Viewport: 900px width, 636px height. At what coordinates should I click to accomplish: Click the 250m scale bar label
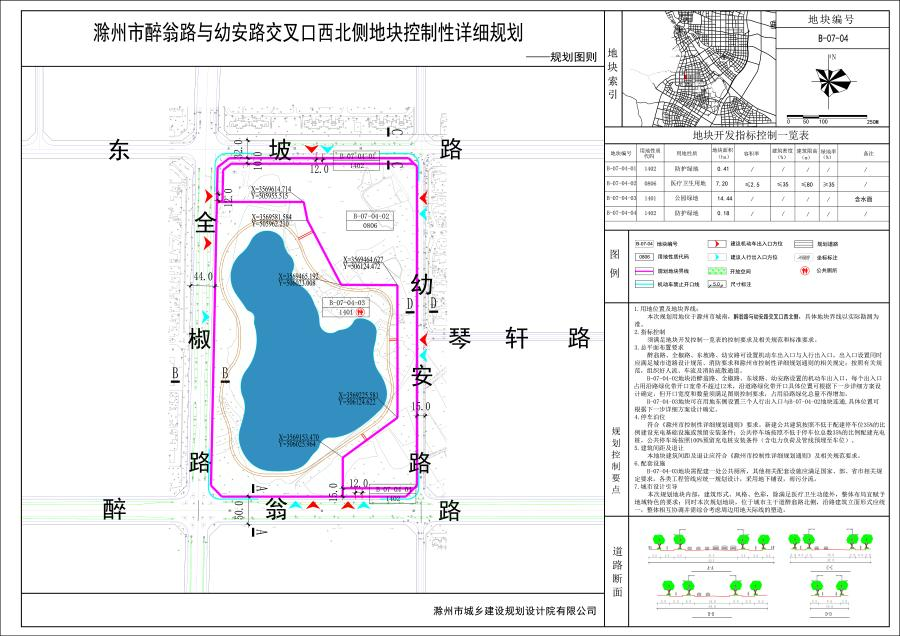pos(871,122)
